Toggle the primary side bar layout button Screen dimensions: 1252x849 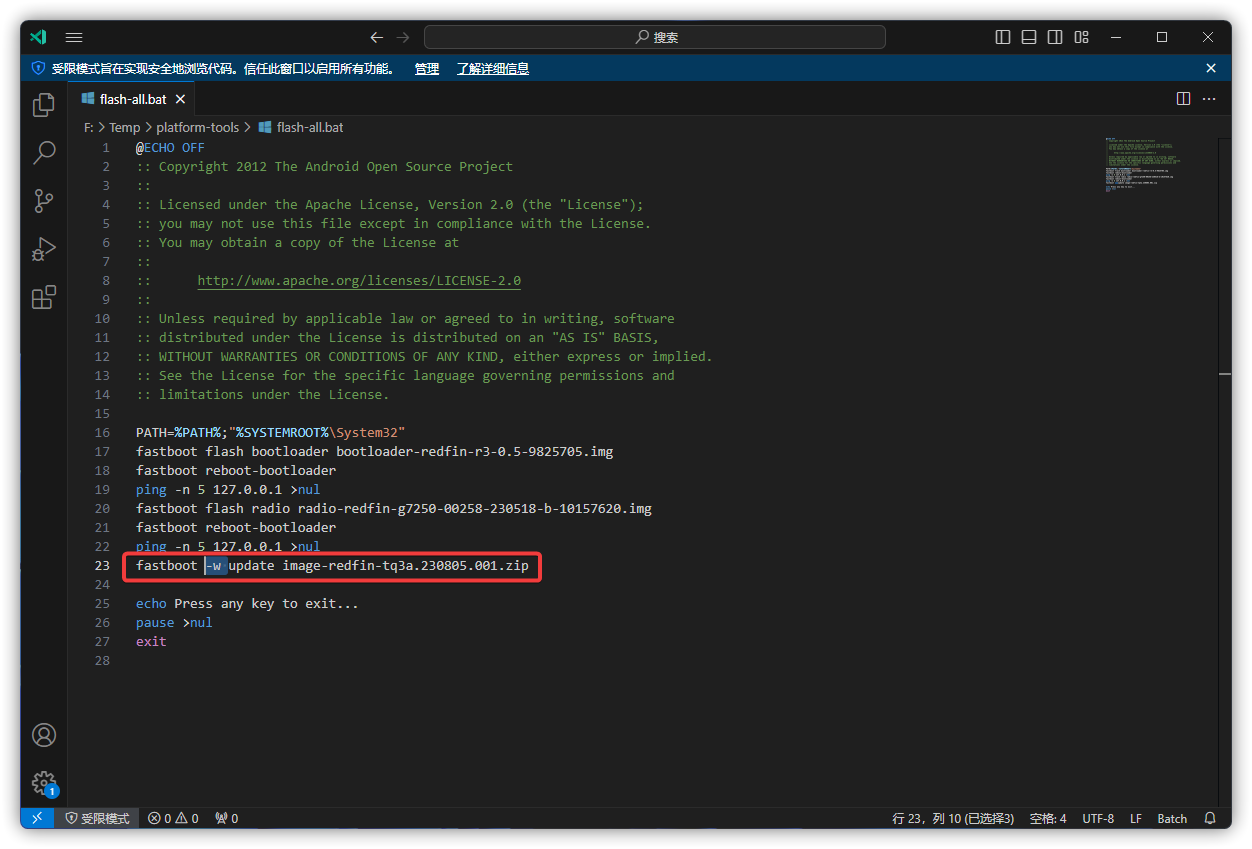point(1003,37)
